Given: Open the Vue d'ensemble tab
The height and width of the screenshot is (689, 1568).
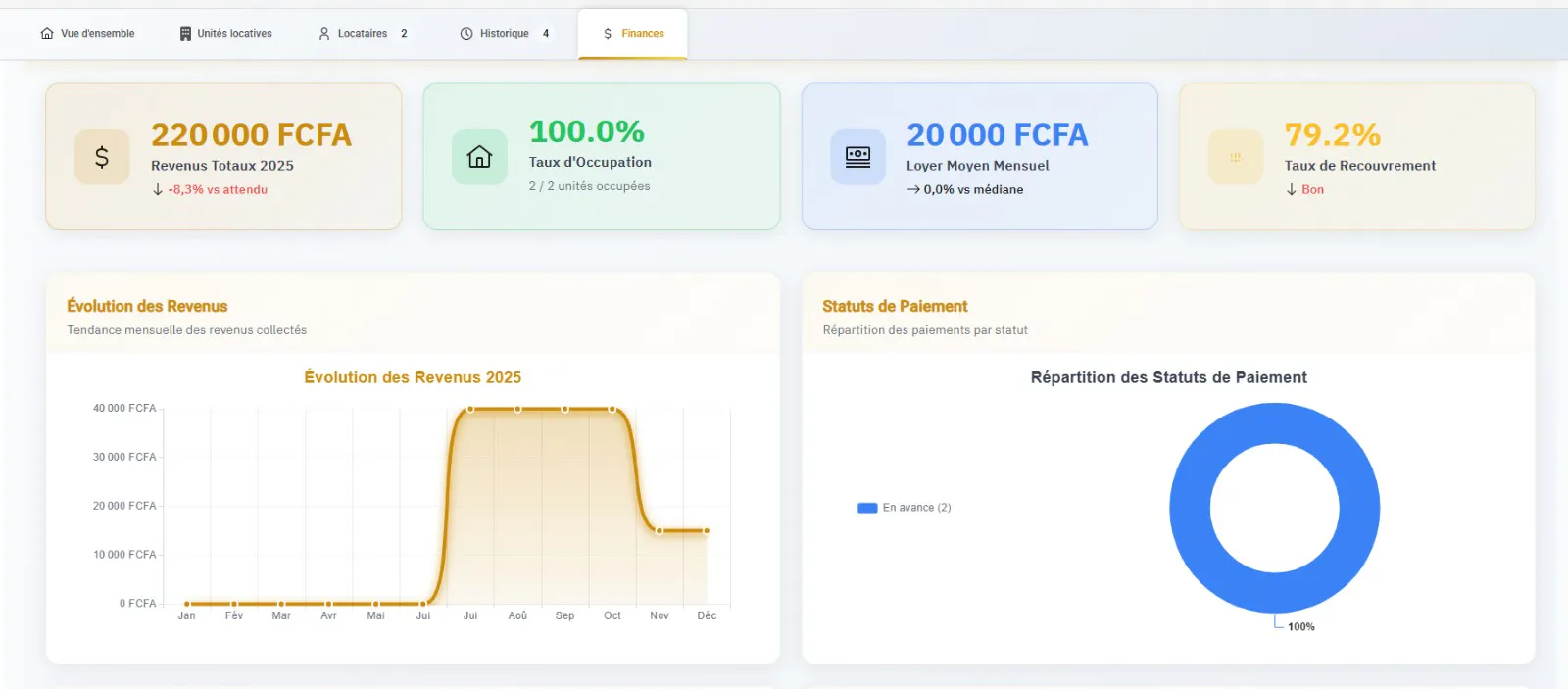Looking at the screenshot, I should pos(87,34).
